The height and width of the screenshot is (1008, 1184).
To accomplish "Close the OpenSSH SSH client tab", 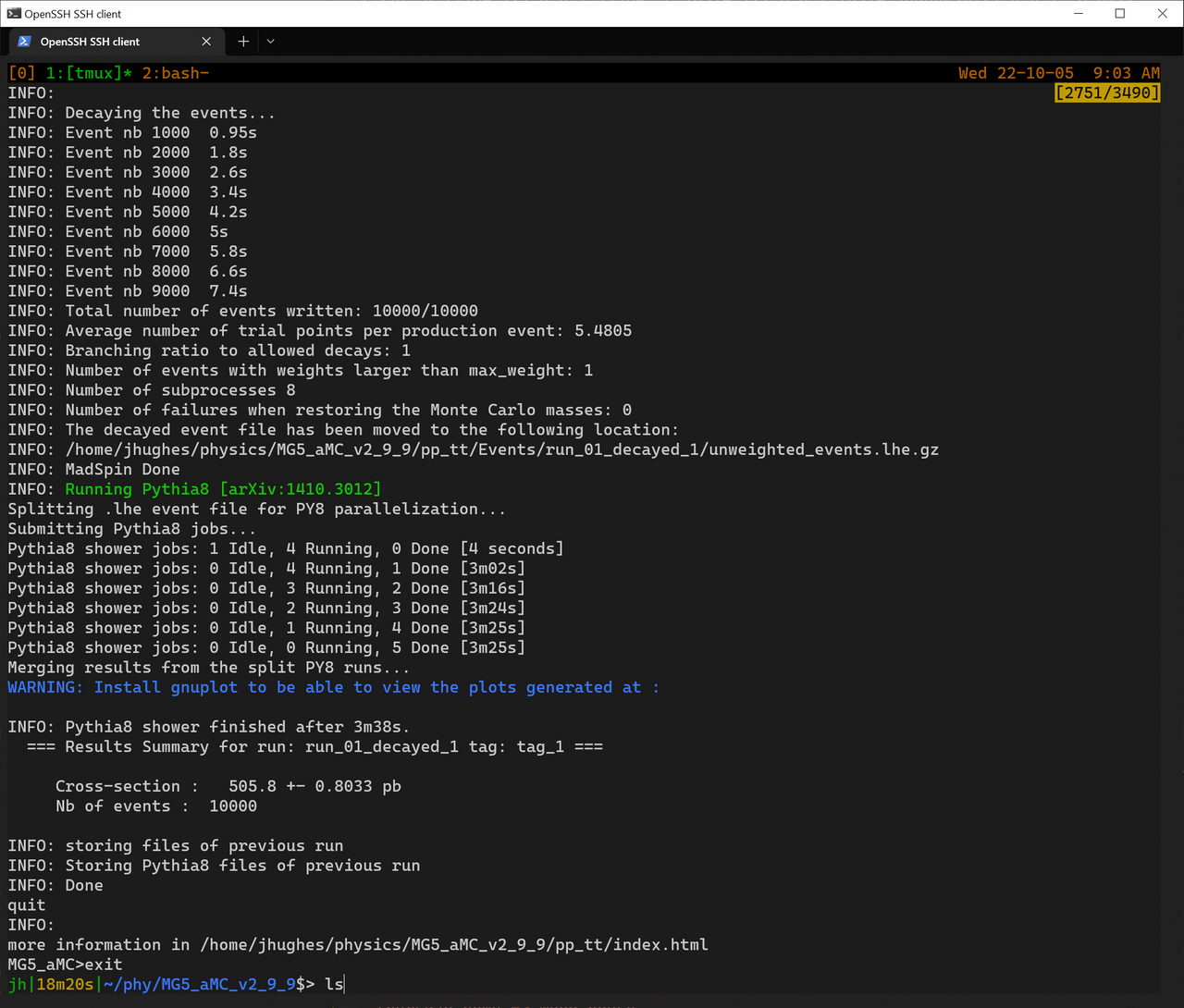I will tap(206, 42).
